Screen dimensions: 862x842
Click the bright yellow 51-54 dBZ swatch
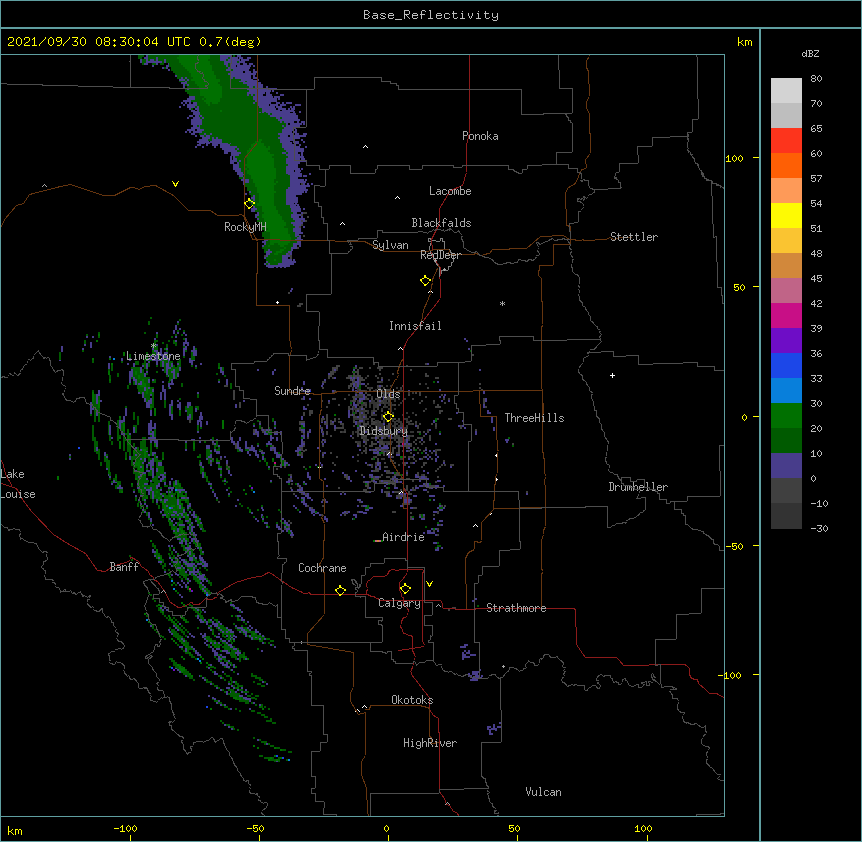coord(786,215)
